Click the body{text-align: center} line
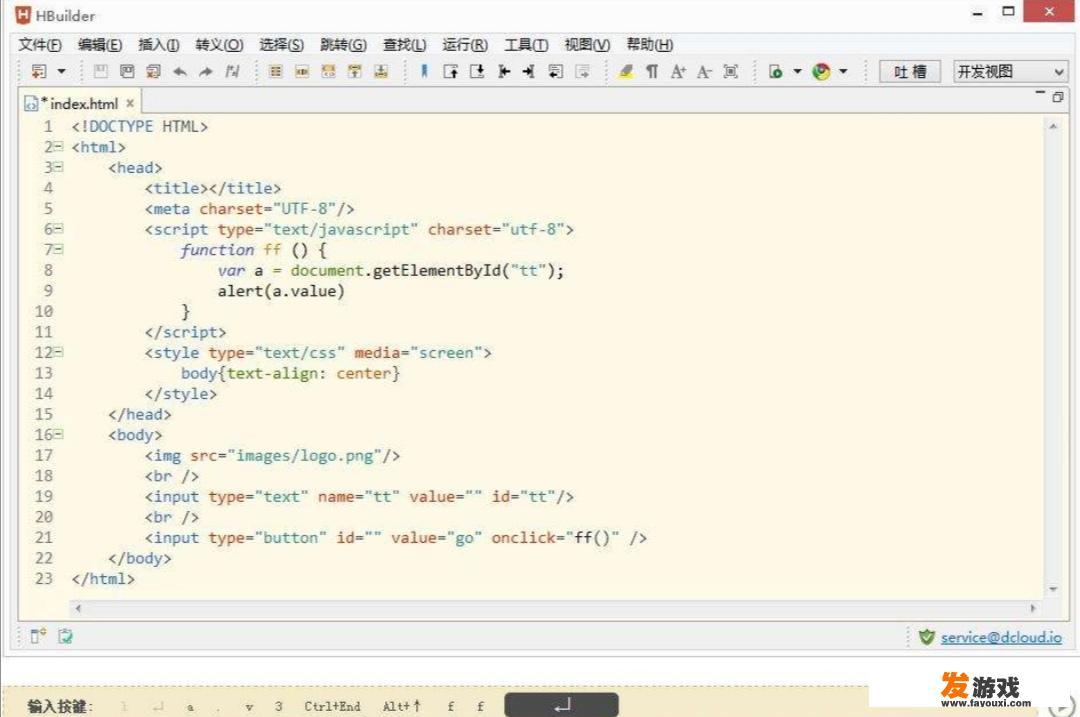Screen dimensions: 1080x717 coord(290,373)
